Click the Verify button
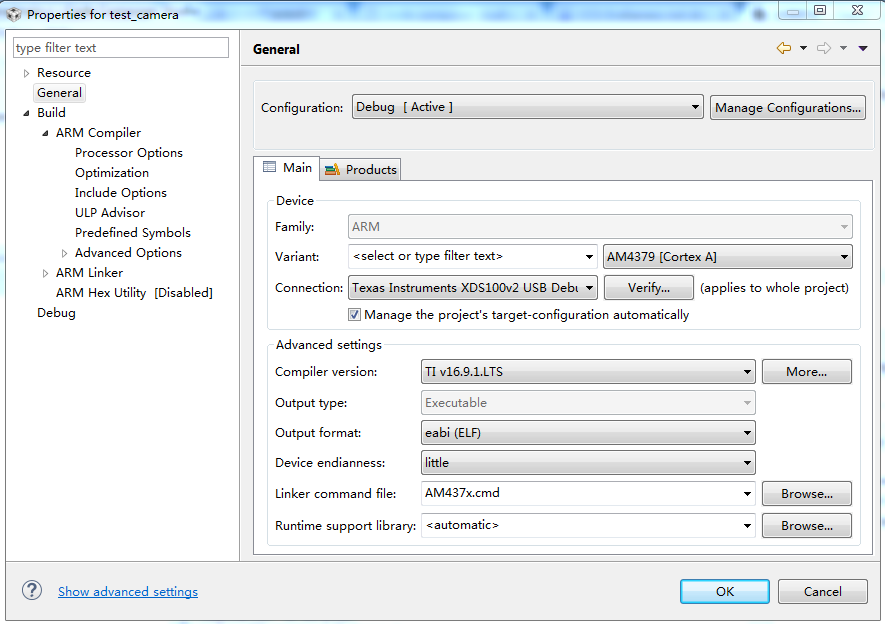The height and width of the screenshot is (624, 885). point(649,288)
